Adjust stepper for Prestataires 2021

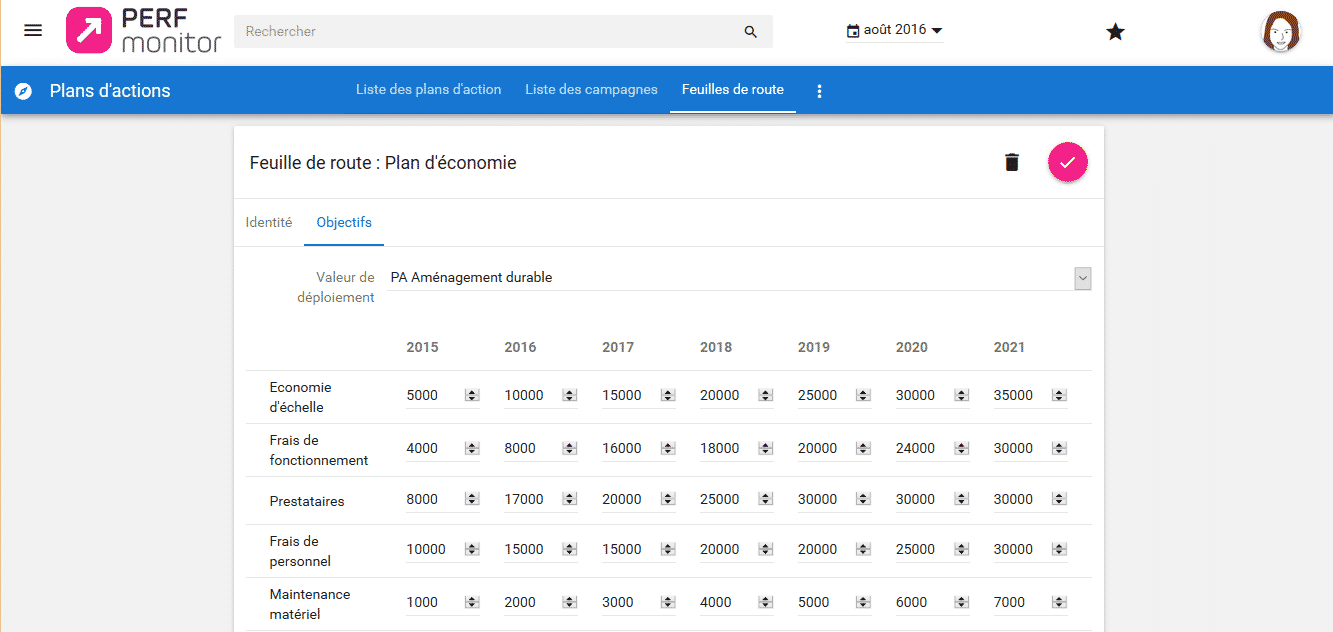[x=1060, y=500]
